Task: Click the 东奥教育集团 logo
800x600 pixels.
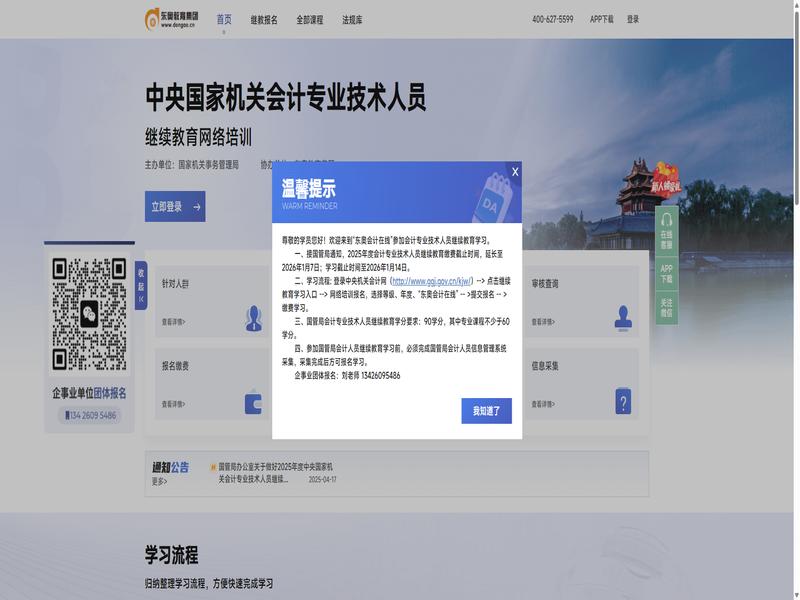Action: pyautogui.click(x=172, y=18)
